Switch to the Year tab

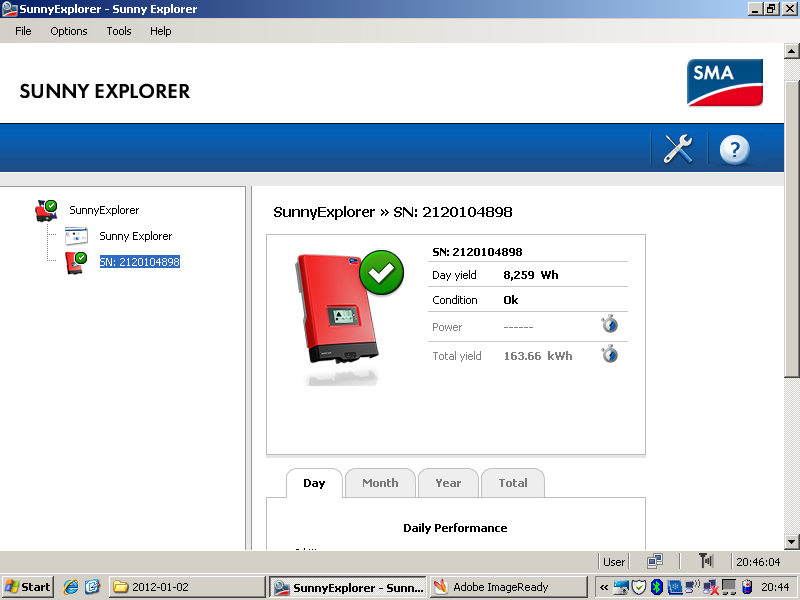click(x=448, y=483)
